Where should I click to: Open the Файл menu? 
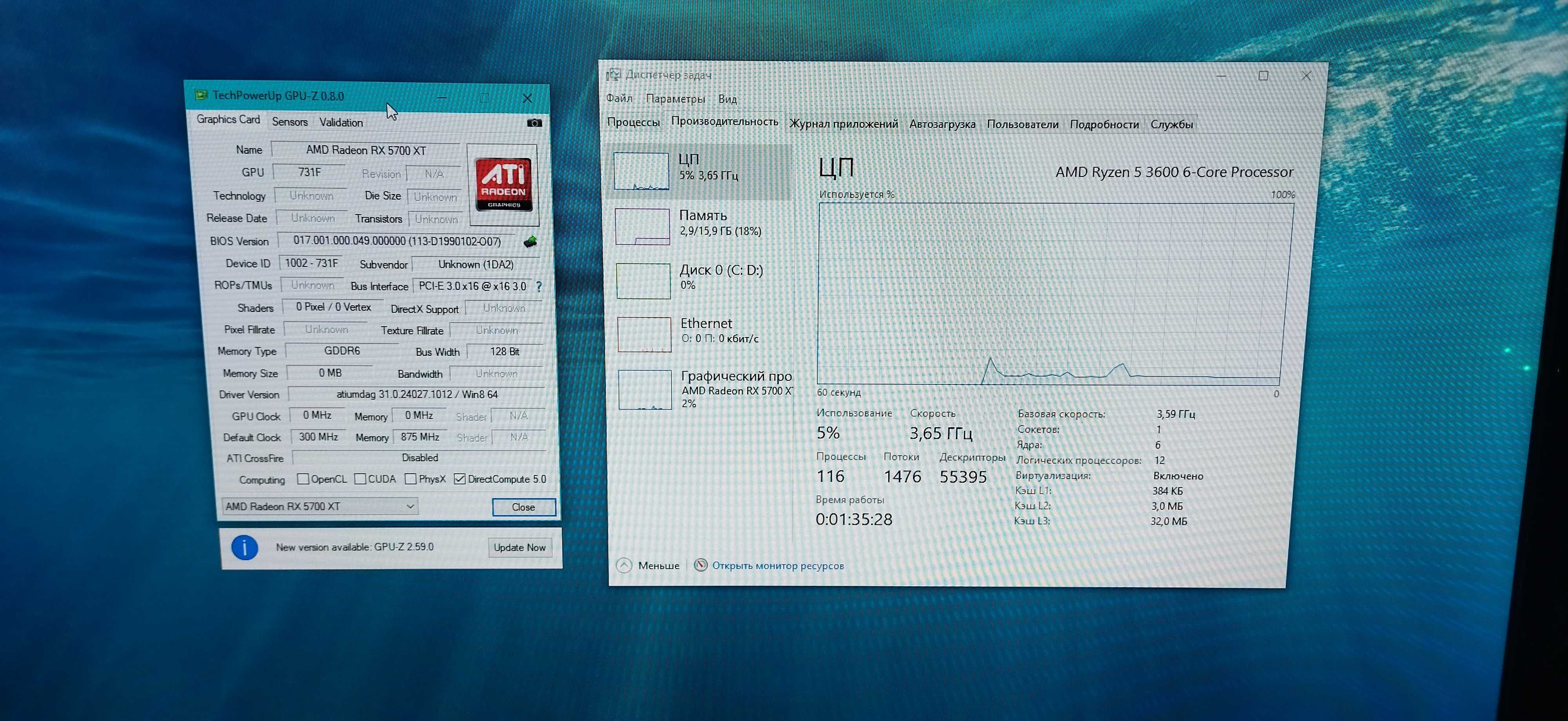pos(619,98)
